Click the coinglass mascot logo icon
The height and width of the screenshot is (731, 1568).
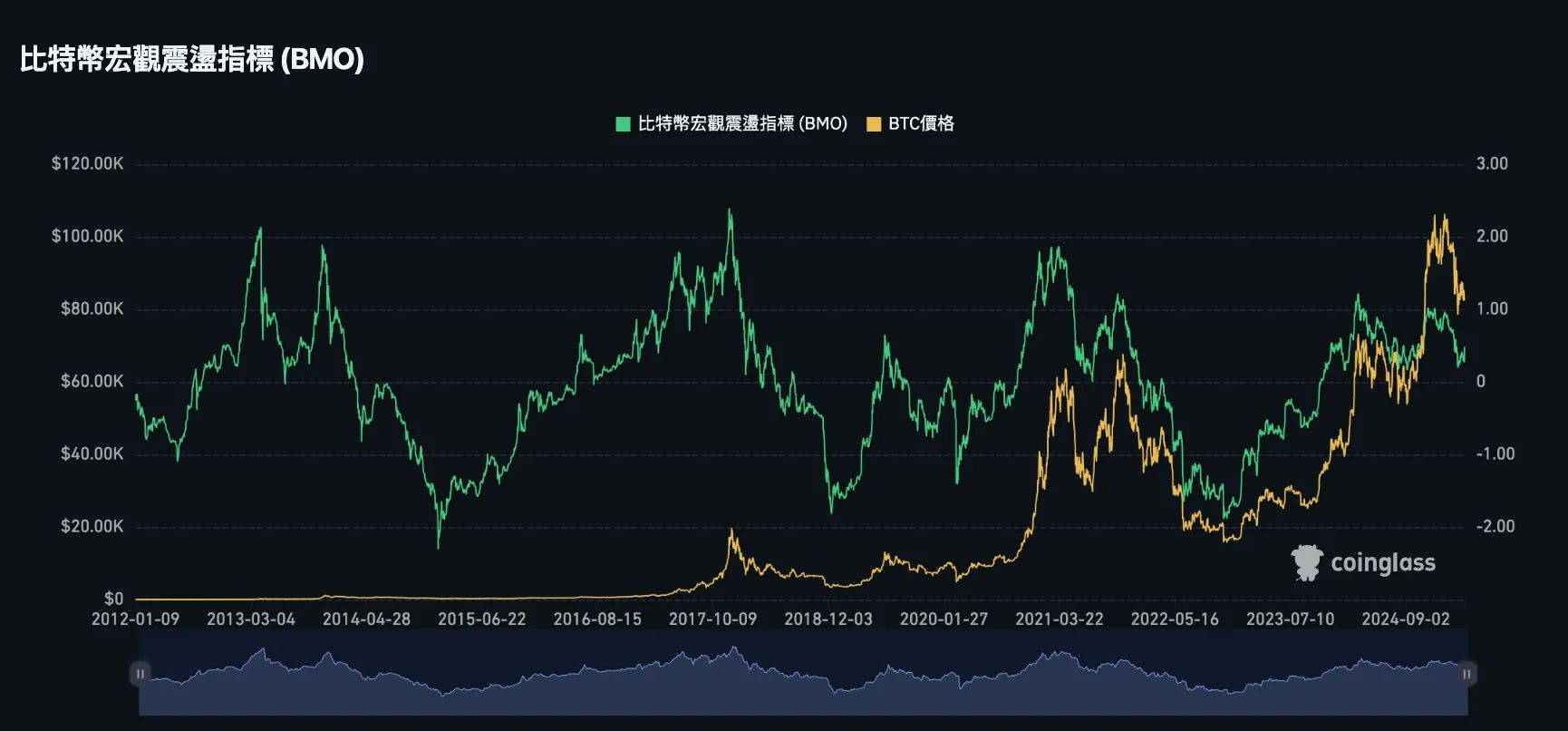(x=1306, y=562)
